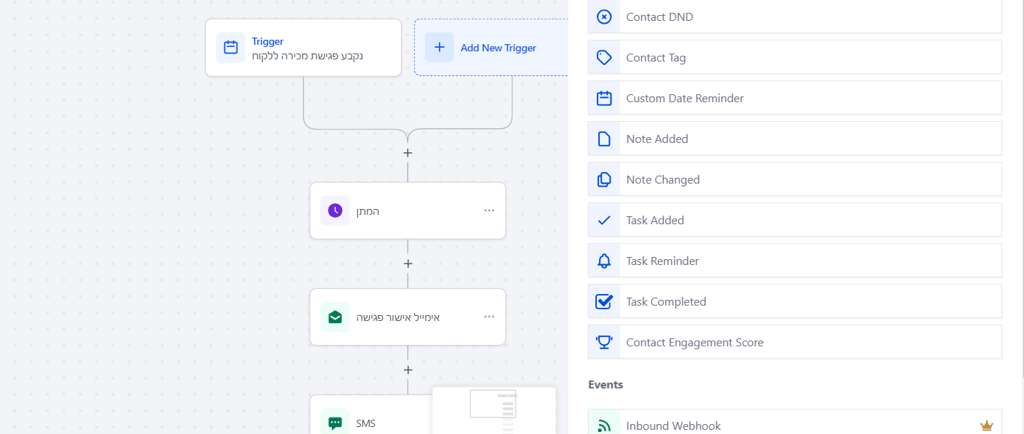Choose the Contact DND trigger
The height and width of the screenshot is (434, 1024).
(x=795, y=17)
